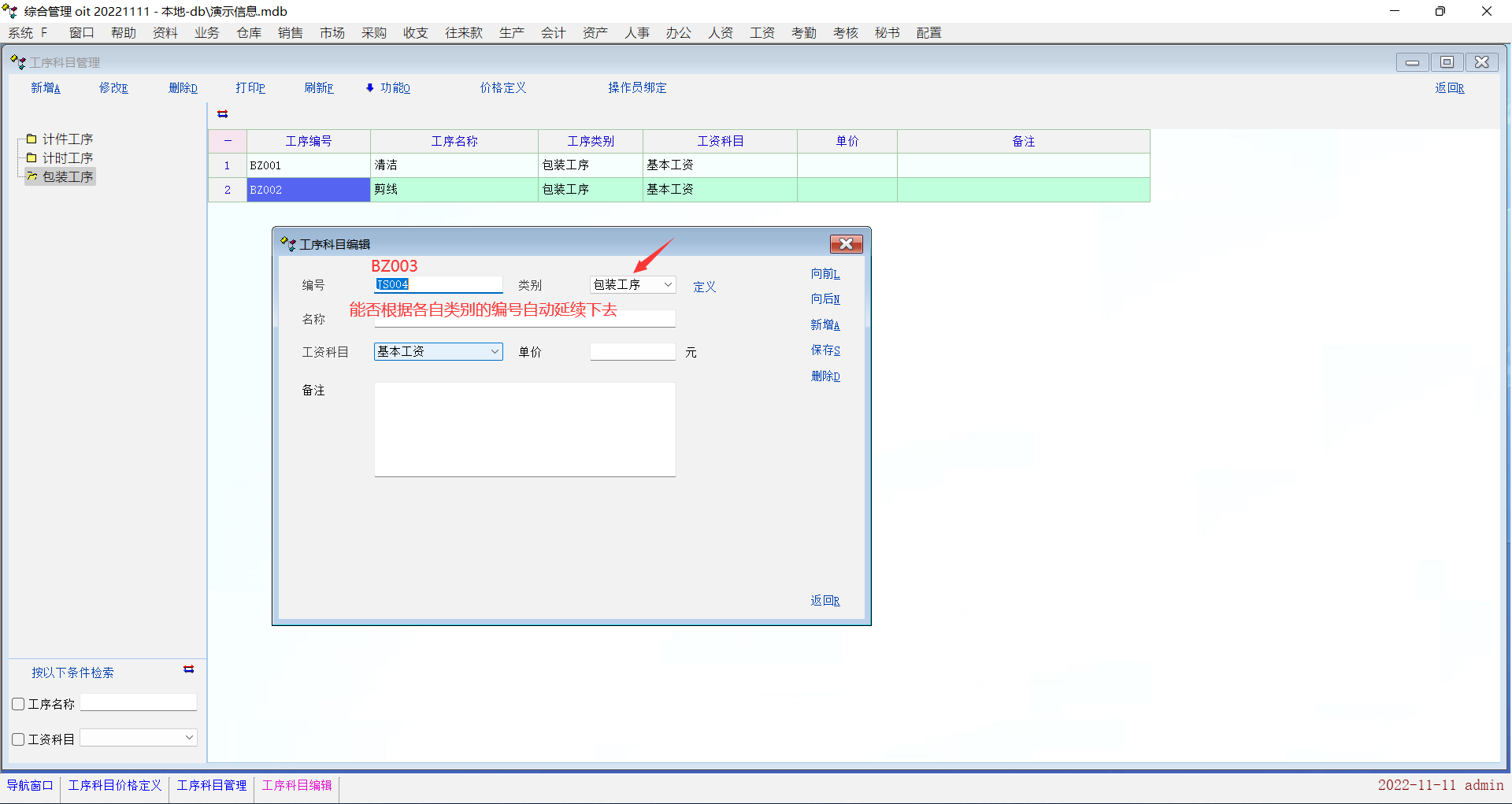Click the 定义 link next to 类别
1512x804 pixels.
click(704, 287)
